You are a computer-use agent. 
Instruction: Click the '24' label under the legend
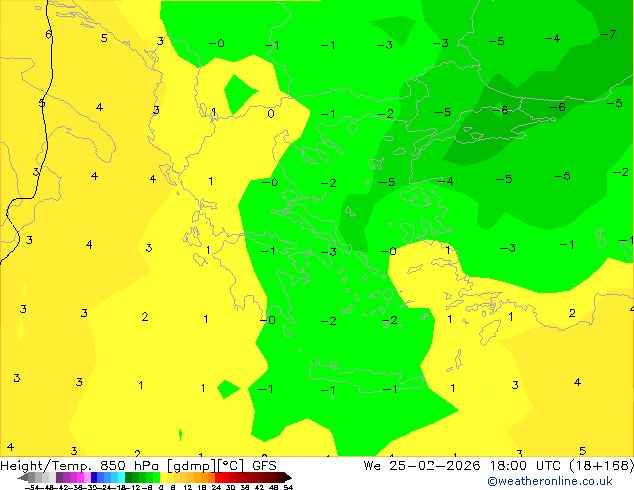click(216, 487)
